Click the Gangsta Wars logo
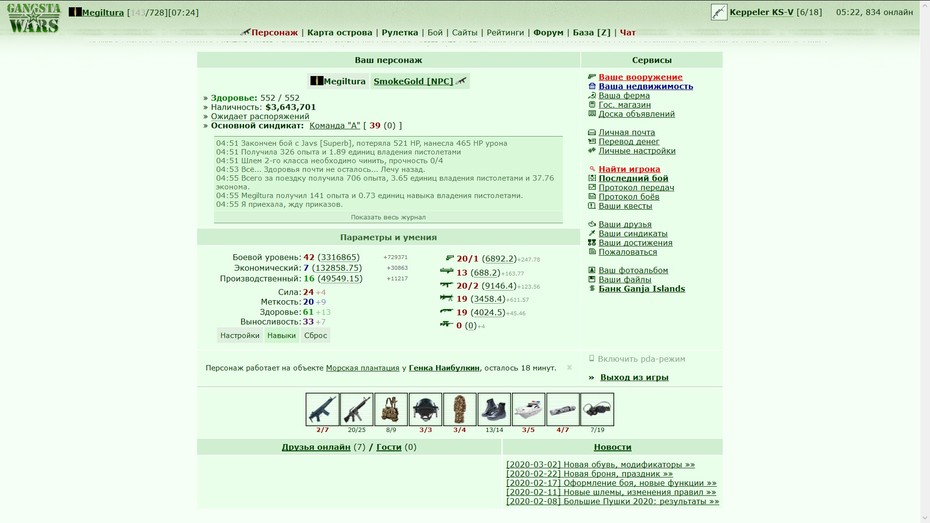 point(33,18)
